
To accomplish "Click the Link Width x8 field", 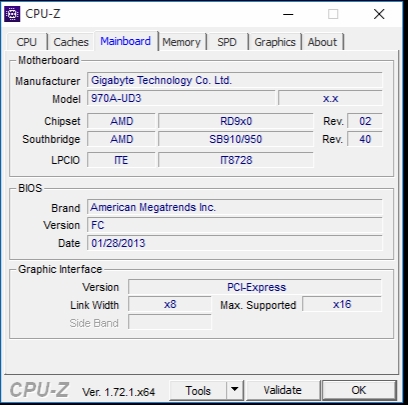I will coord(170,305).
